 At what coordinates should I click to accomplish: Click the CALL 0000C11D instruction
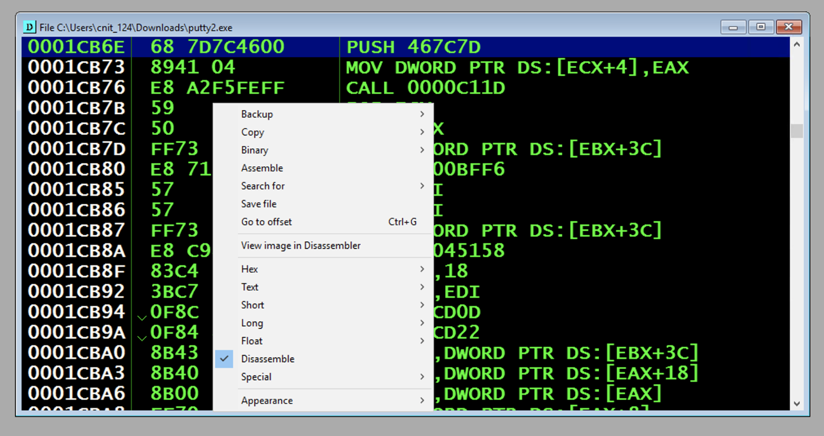tap(426, 88)
